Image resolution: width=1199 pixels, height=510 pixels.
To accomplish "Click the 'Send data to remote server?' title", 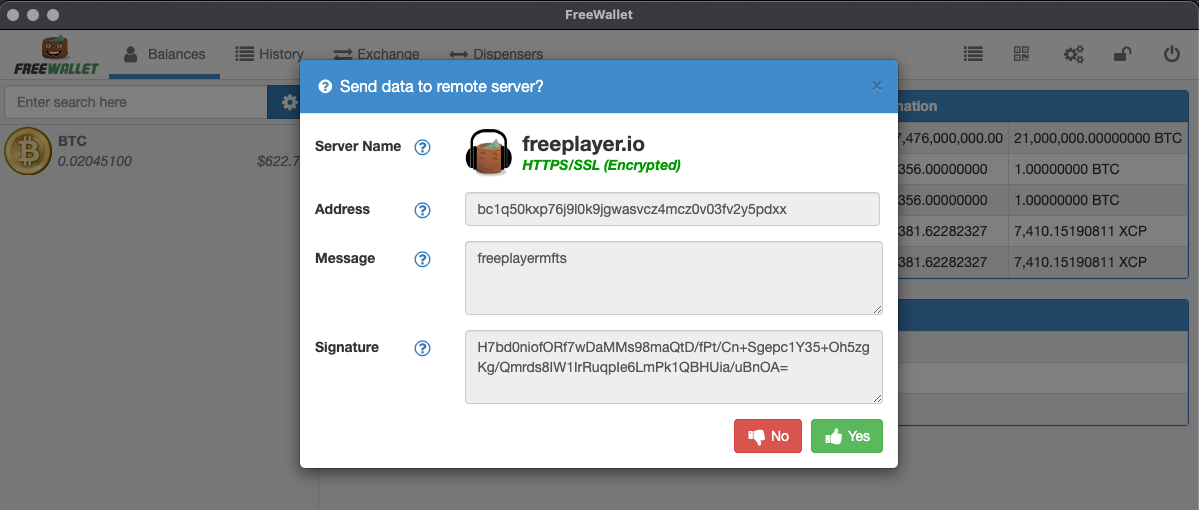I will [x=441, y=86].
